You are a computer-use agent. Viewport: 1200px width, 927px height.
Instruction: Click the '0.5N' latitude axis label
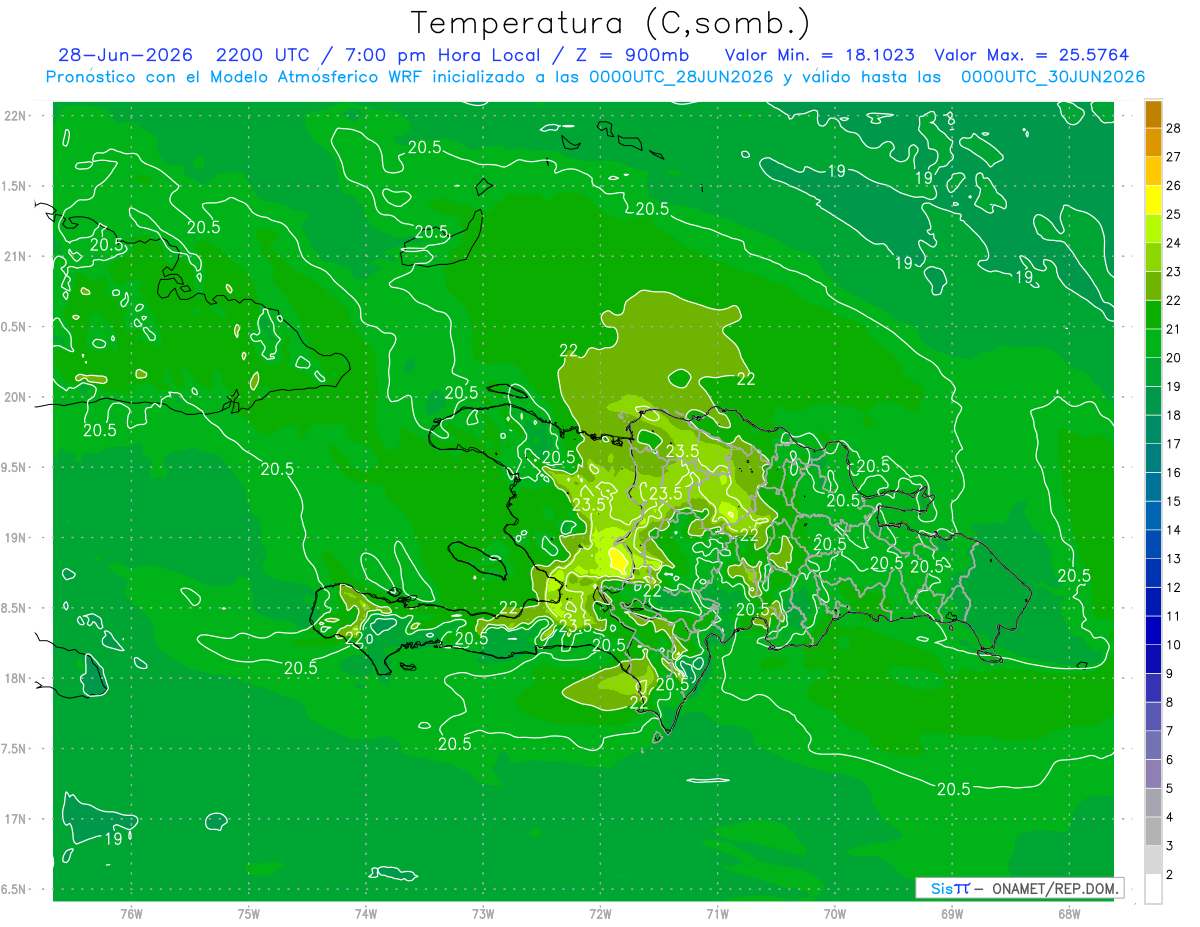pyautogui.click(x=15, y=327)
